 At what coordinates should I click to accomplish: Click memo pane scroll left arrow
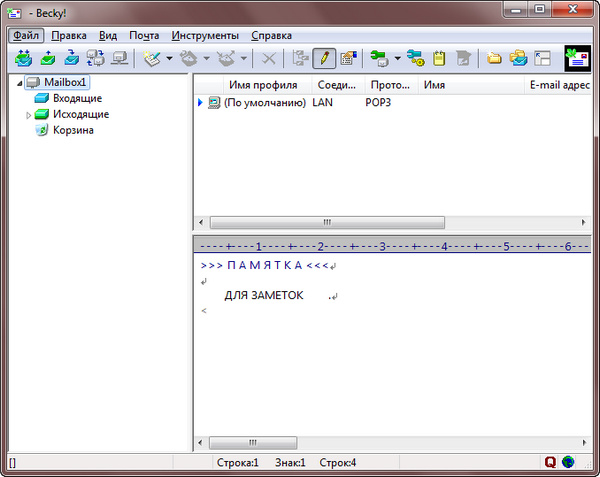point(200,443)
